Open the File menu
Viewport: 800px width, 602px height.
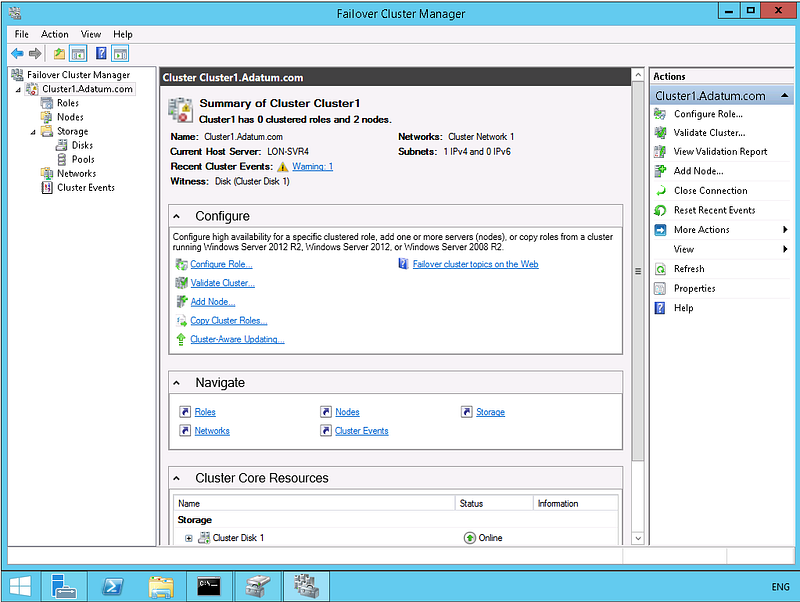click(x=21, y=34)
